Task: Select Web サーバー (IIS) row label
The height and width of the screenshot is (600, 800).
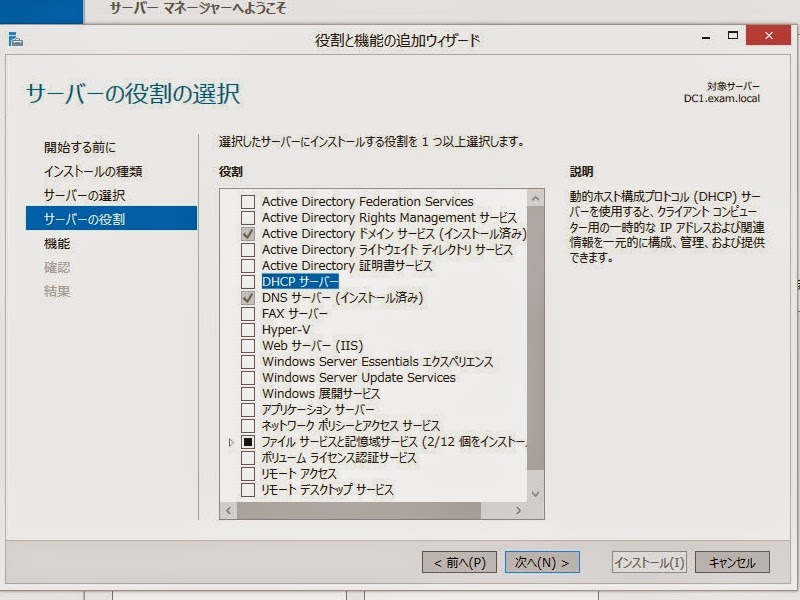Action: [x=312, y=346]
